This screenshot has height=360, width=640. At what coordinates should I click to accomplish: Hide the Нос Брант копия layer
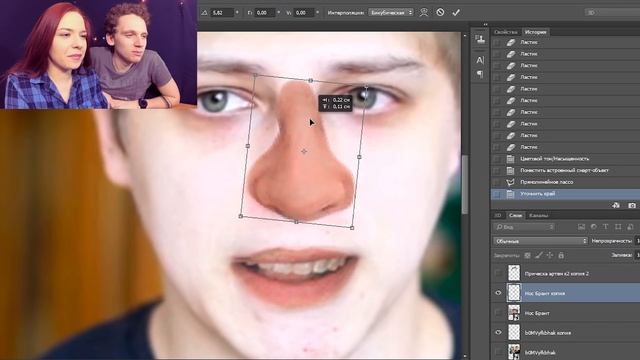(x=498, y=293)
